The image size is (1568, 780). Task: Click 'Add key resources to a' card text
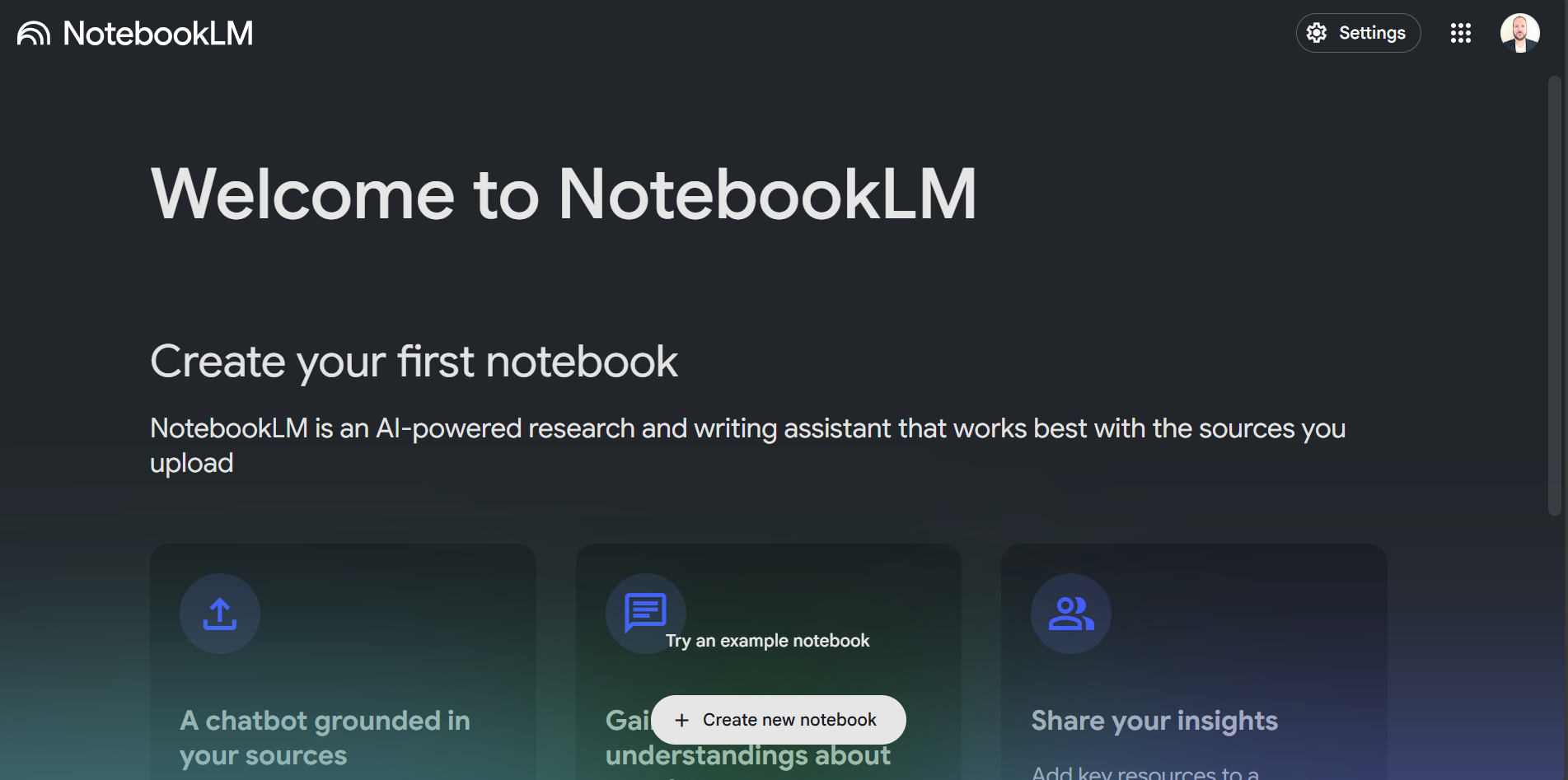coord(1144,773)
